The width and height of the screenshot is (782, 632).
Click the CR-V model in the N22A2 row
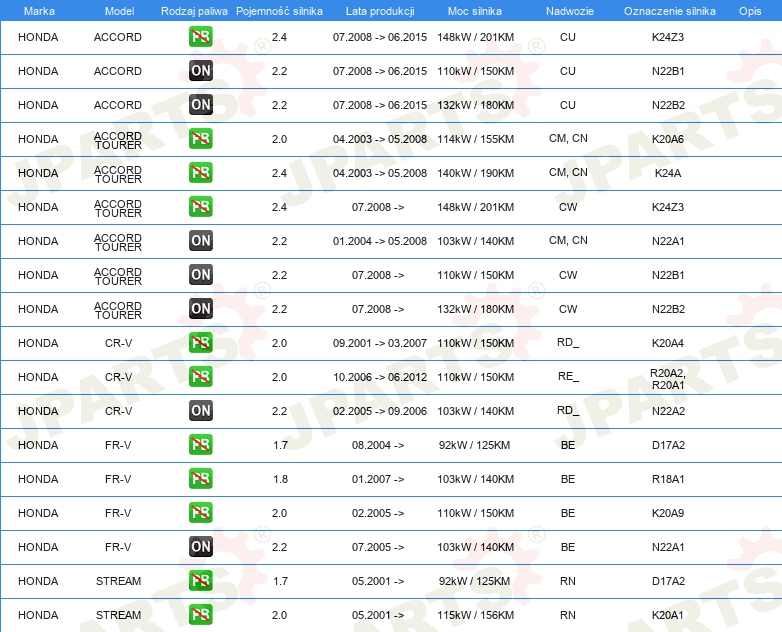118,411
